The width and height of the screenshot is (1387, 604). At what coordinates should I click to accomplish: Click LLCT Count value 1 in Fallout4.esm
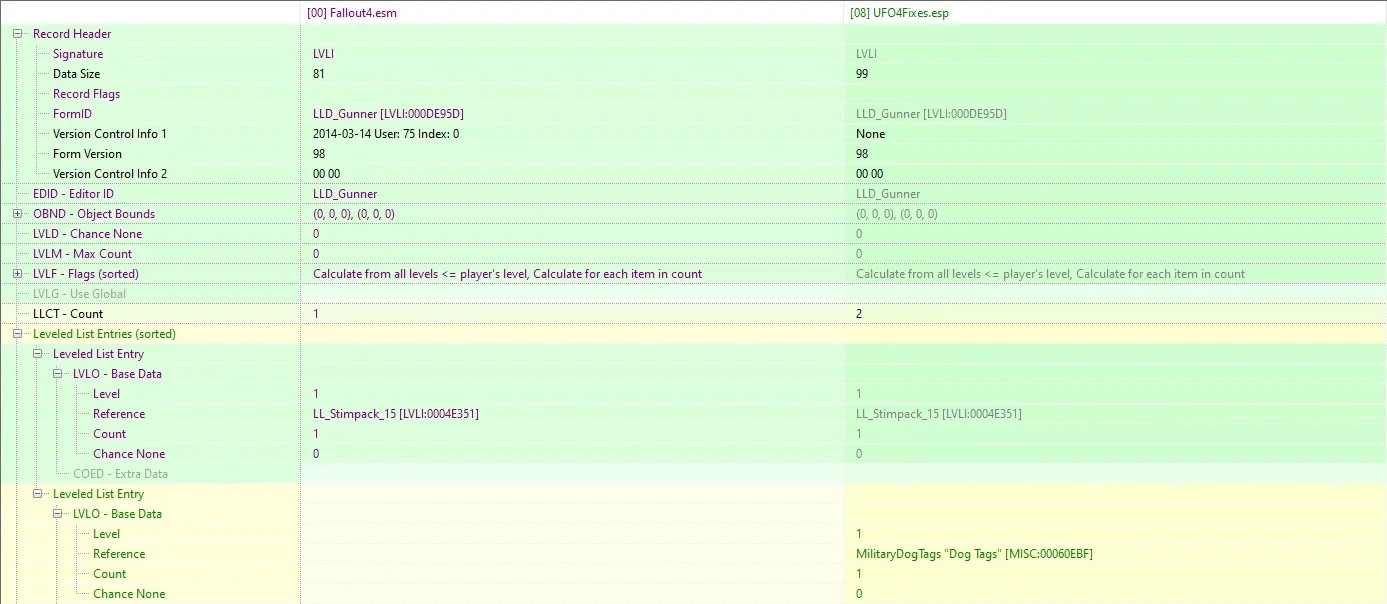[x=316, y=314]
